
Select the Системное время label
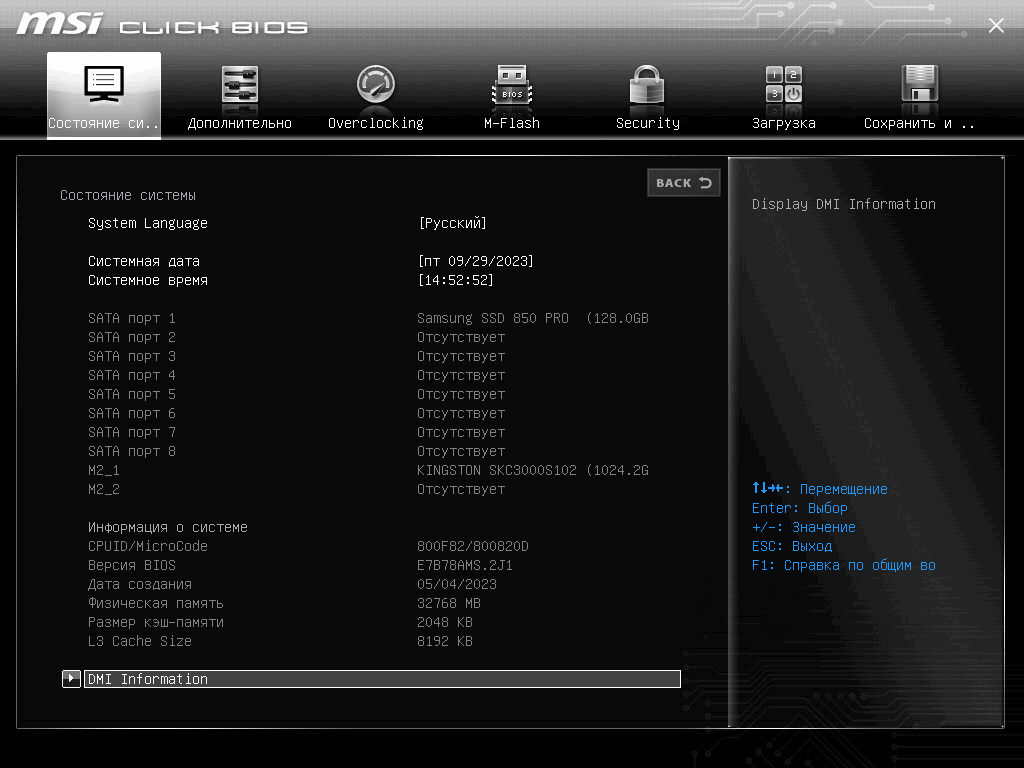click(148, 280)
